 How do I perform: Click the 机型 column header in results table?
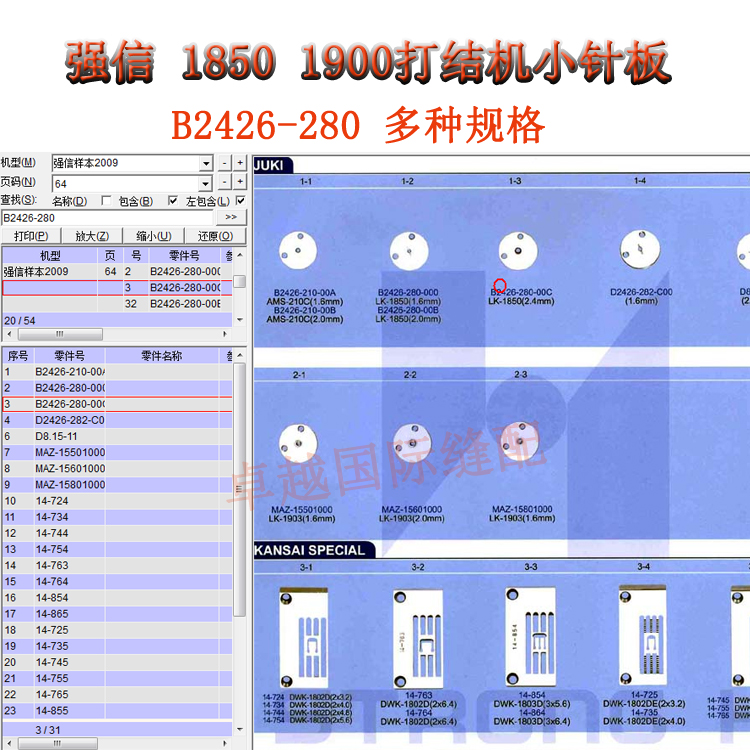(50, 255)
